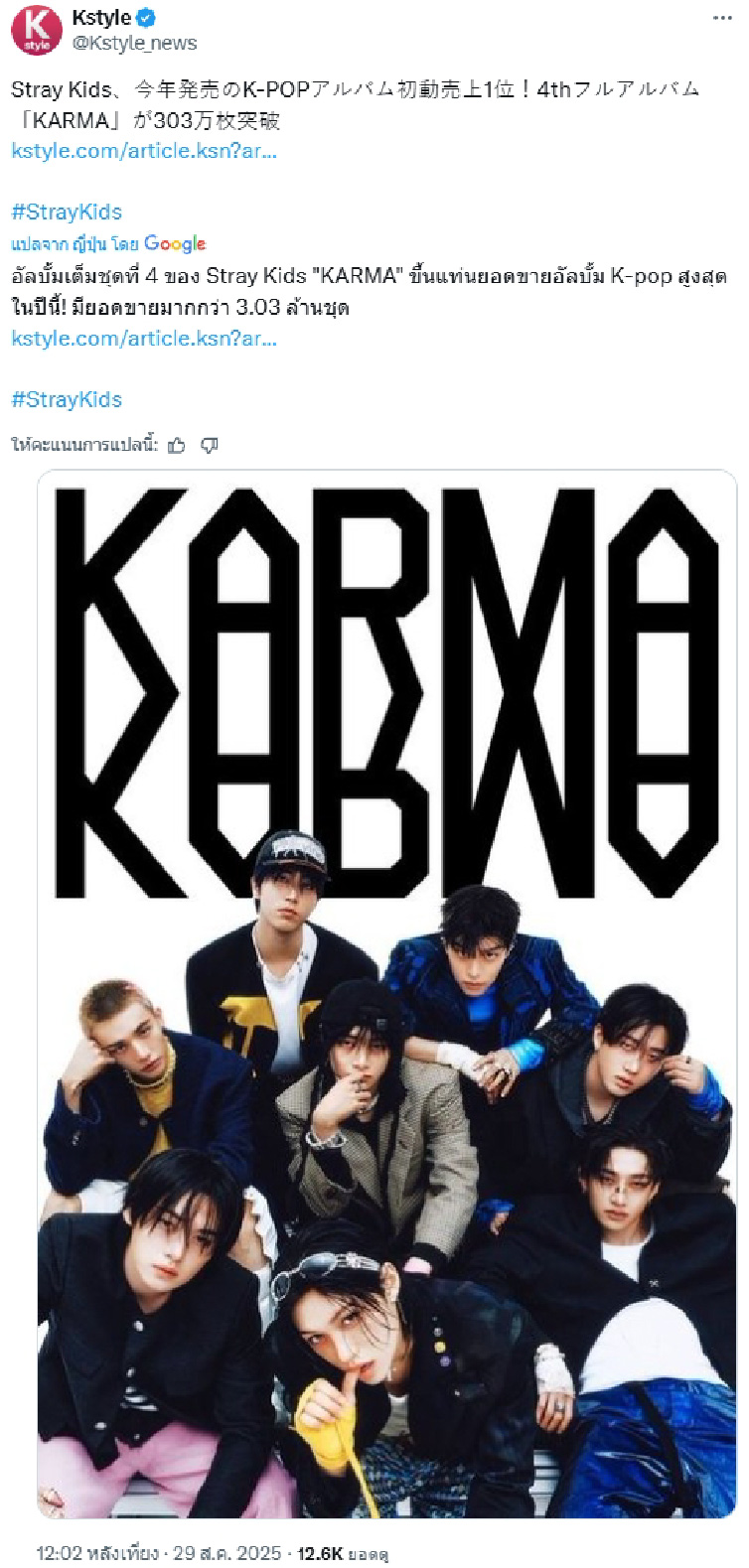Click the 'แปลจาก ญี่ปุ่น โดย' translation label
Image resolution: width=749 pixels, height=1568 pixels.
click(x=75, y=244)
